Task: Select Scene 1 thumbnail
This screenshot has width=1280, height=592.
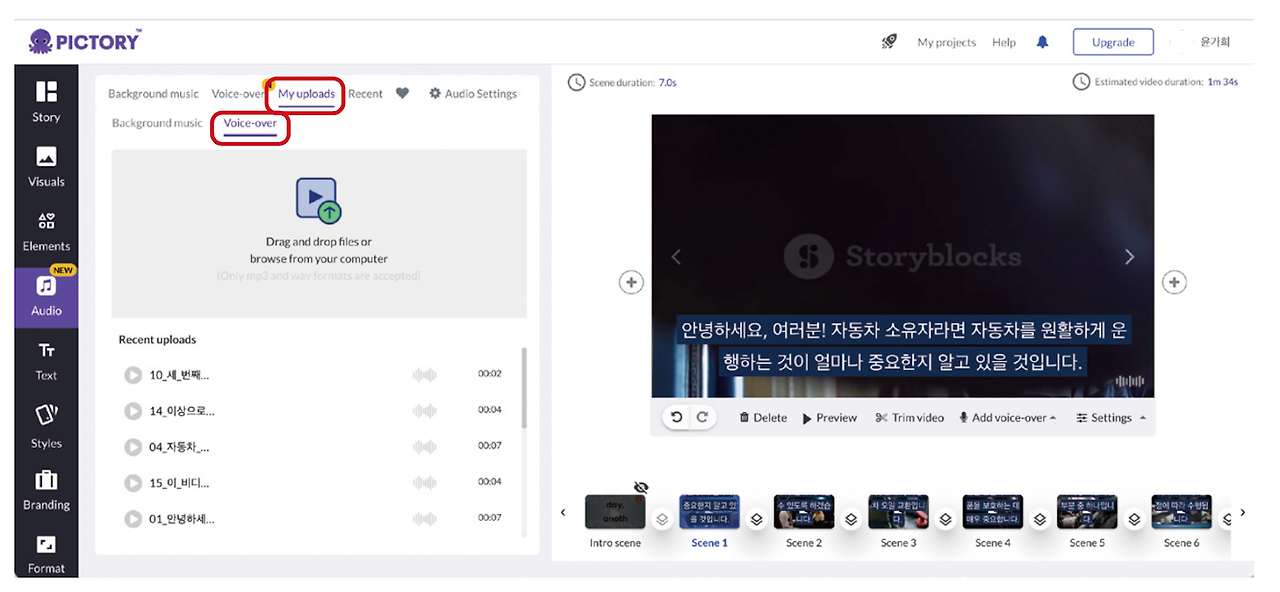Action: point(710,512)
